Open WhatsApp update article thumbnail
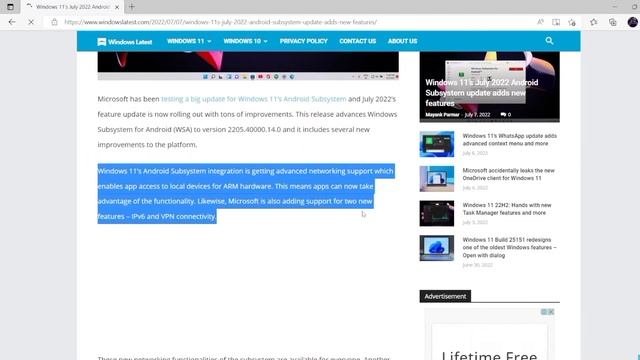 tap(436, 144)
